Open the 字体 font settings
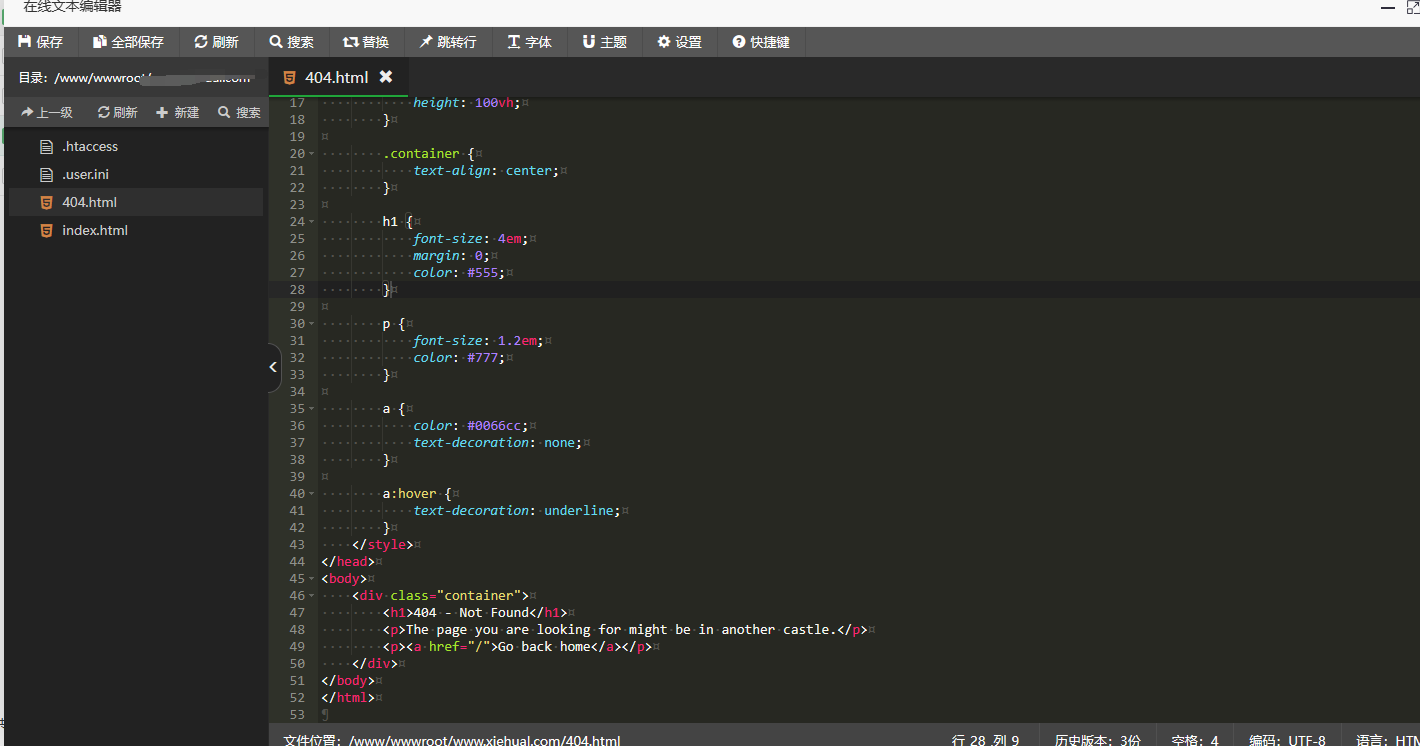 tap(529, 42)
